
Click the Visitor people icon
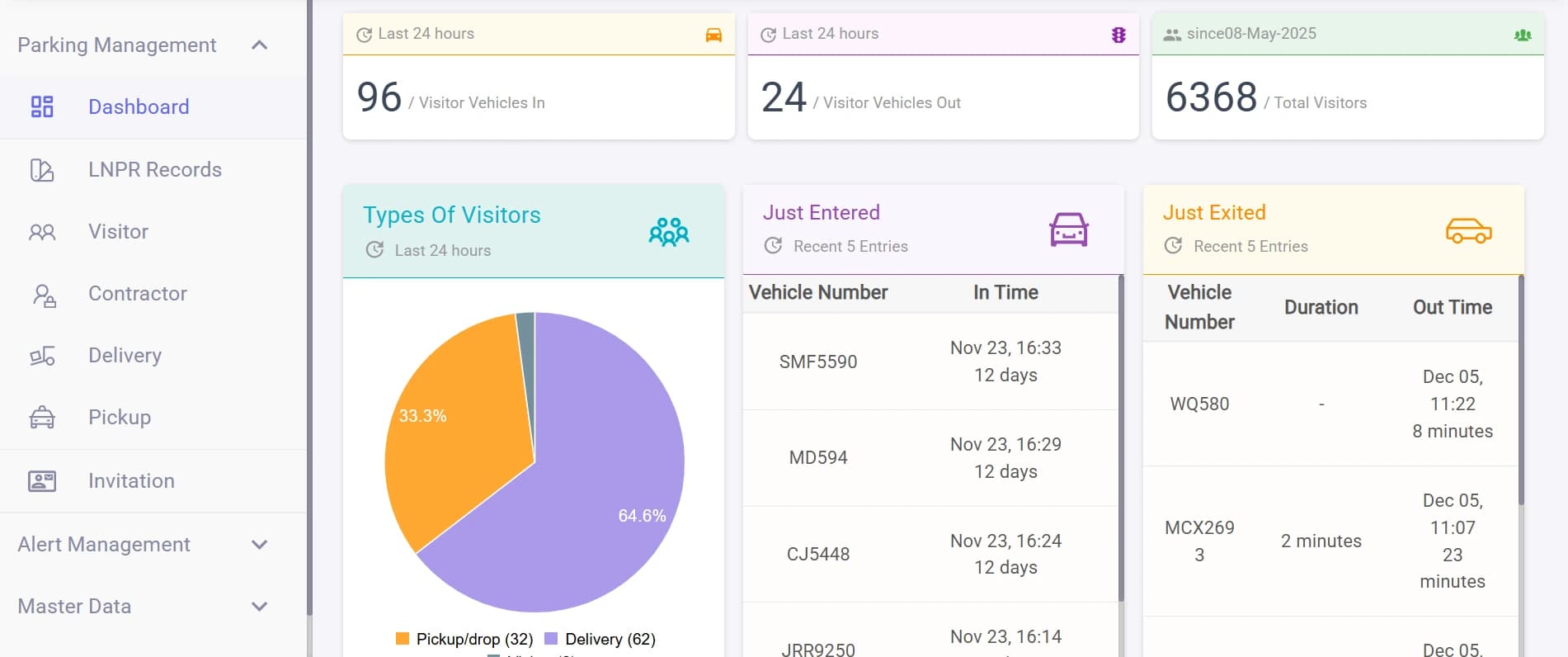click(42, 232)
